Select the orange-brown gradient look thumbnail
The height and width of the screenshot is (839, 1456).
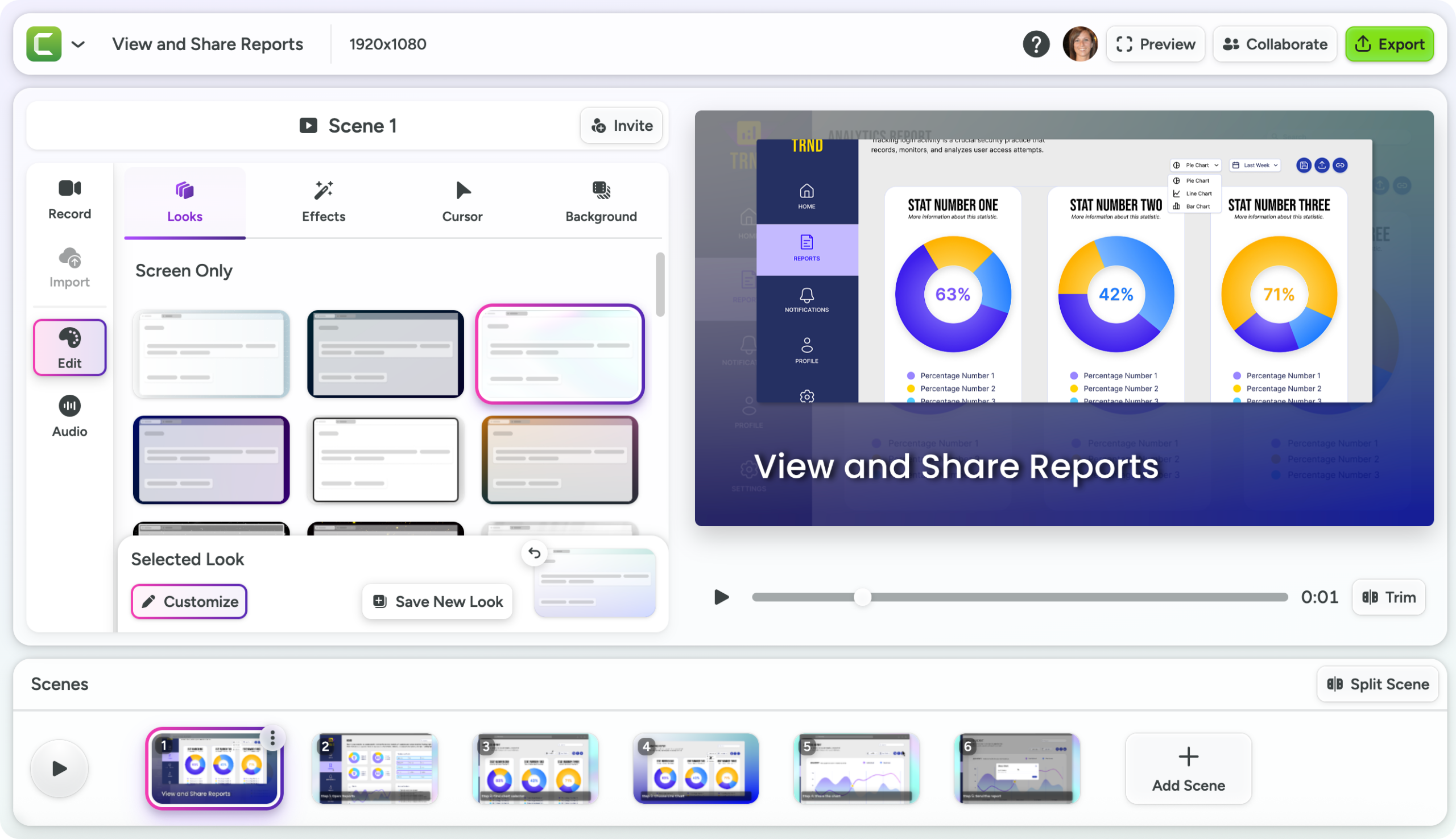560,460
